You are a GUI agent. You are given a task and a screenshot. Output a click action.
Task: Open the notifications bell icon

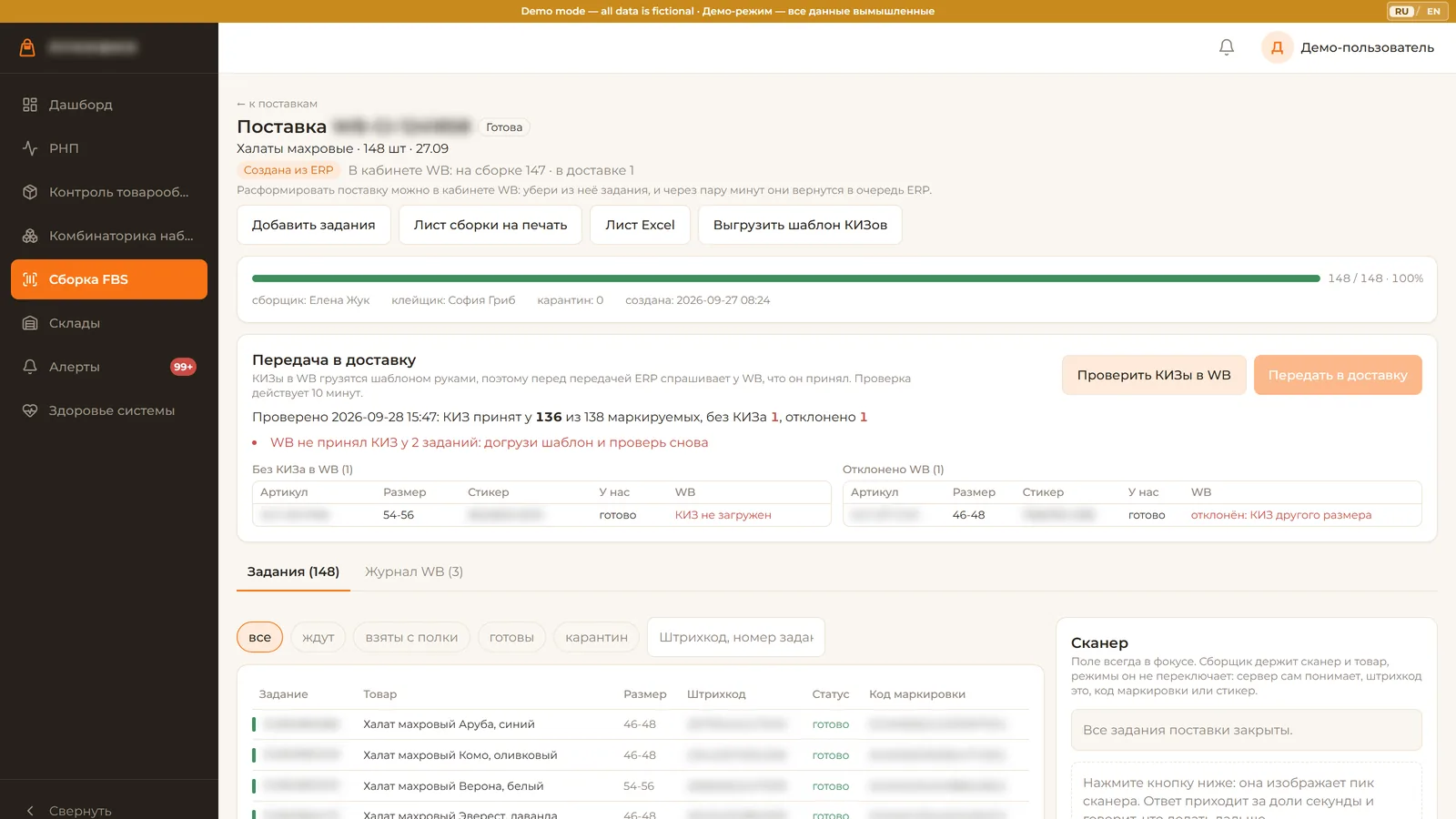pyautogui.click(x=1227, y=47)
